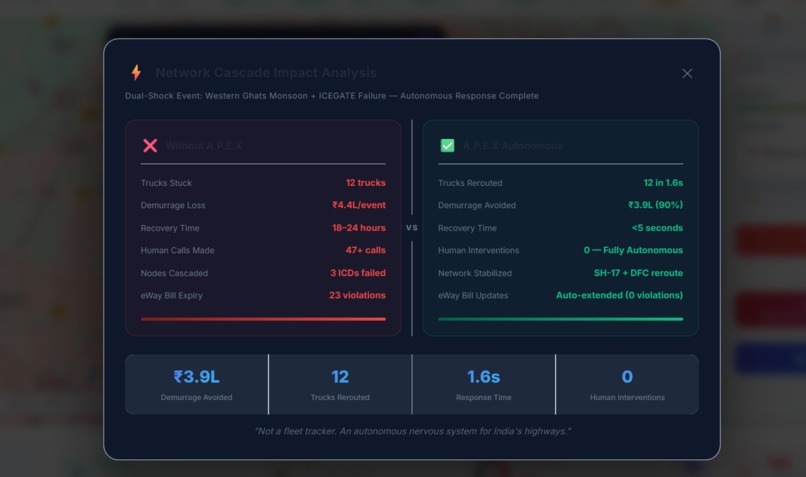Click the 'eWay Bill Updates' label
The image size is (806, 477).
473,296
